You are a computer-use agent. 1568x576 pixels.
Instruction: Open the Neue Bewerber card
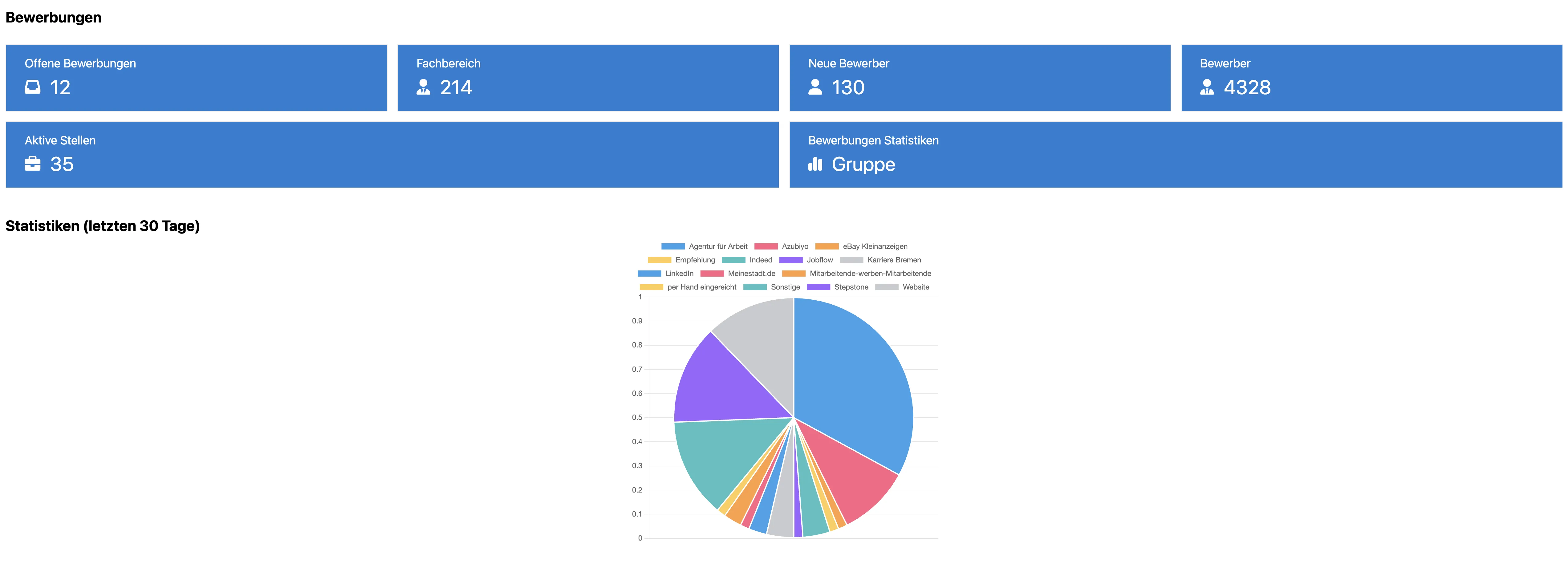(x=979, y=77)
